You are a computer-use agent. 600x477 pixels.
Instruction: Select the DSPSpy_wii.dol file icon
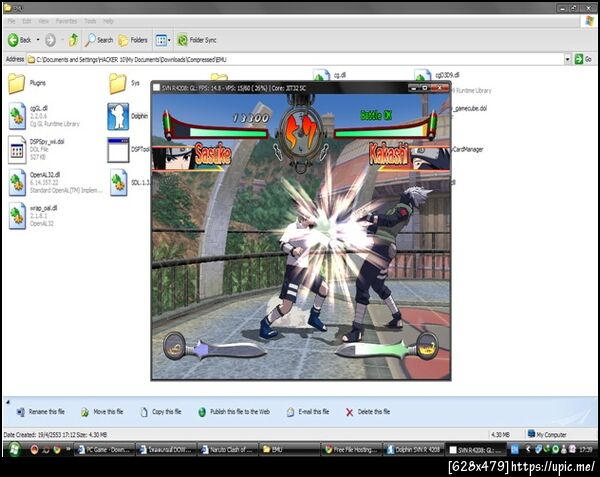click(x=17, y=150)
